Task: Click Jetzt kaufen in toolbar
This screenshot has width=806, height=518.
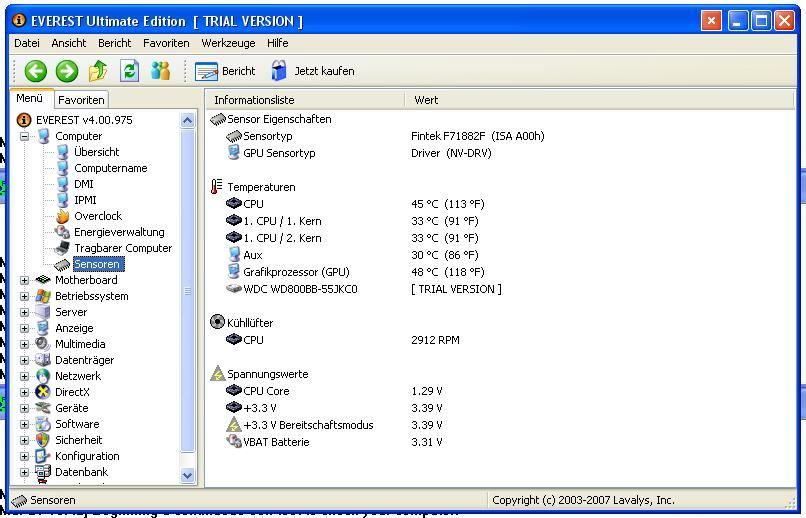Action: click(313, 71)
